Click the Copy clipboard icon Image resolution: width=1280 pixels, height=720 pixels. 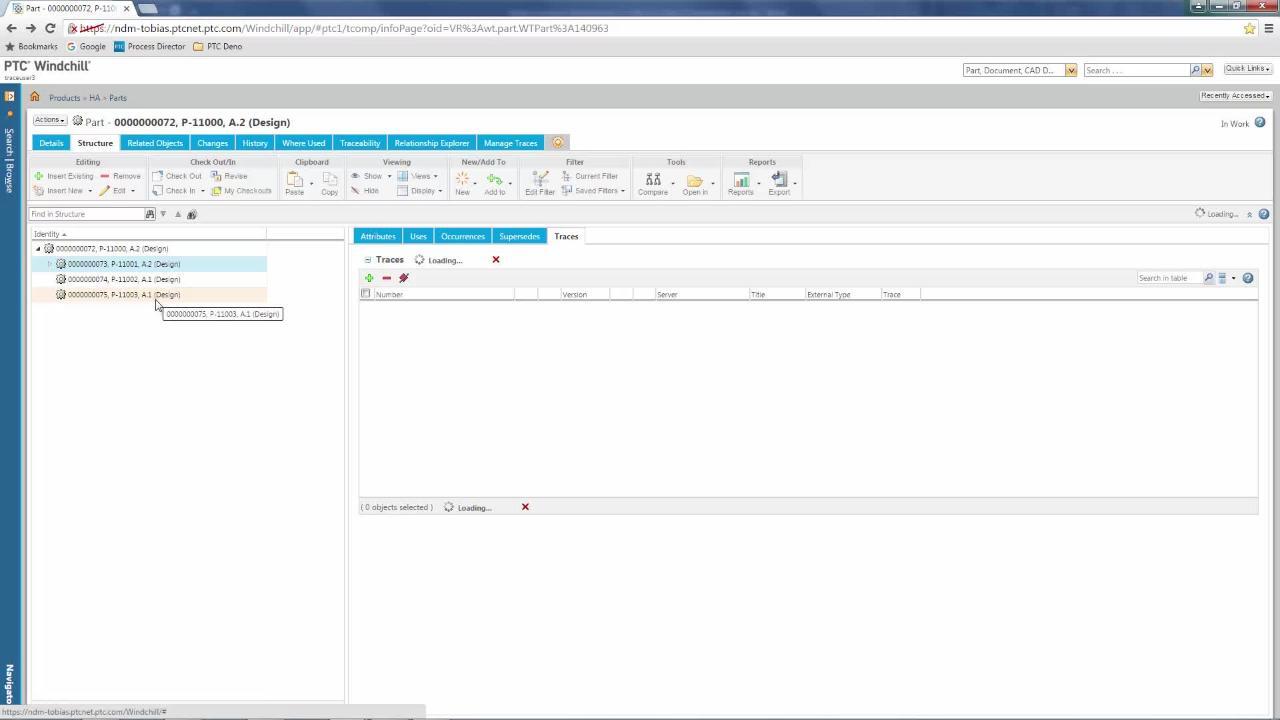pos(329,181)
